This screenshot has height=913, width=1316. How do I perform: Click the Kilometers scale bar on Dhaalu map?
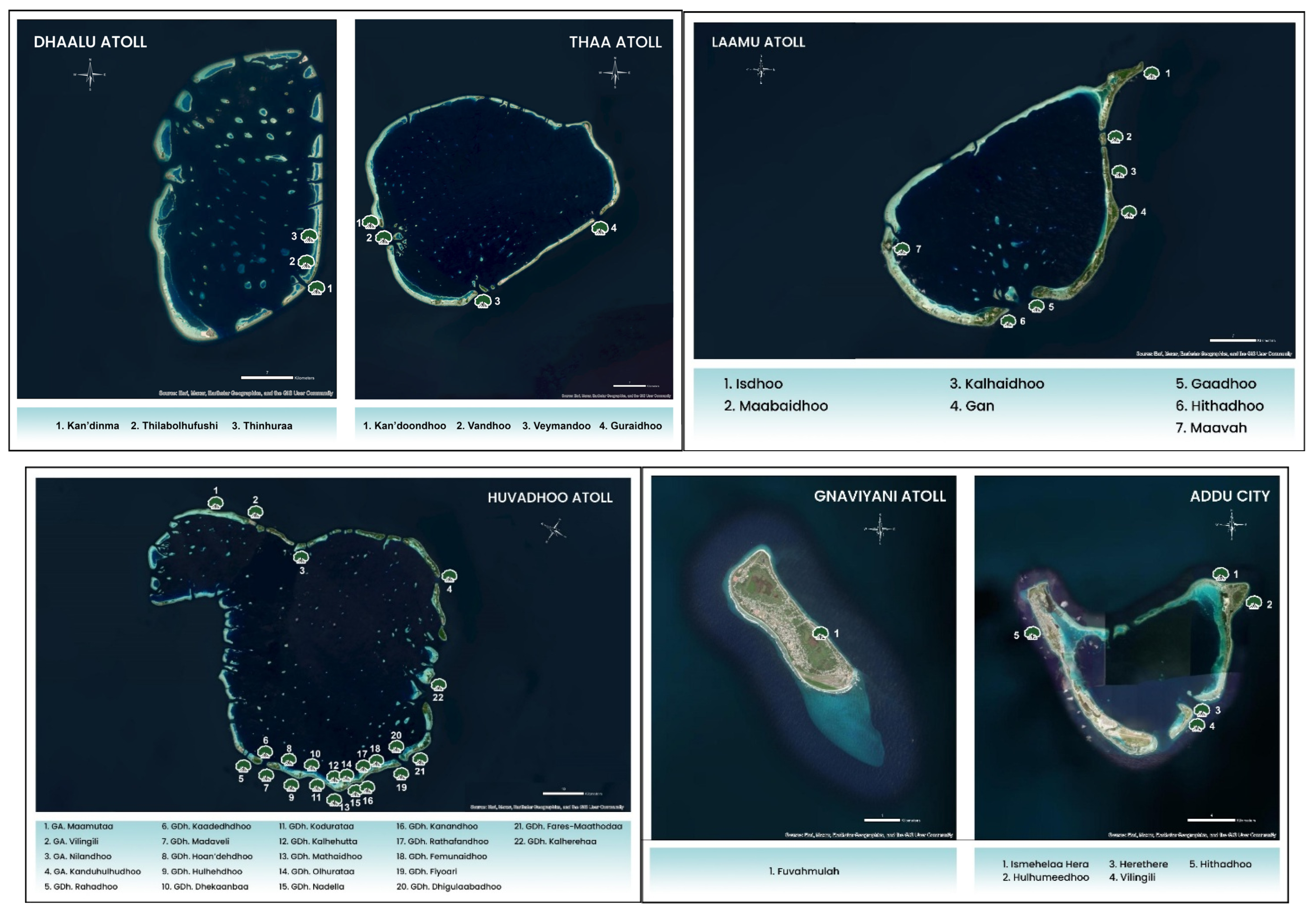(x=267, y=378)
